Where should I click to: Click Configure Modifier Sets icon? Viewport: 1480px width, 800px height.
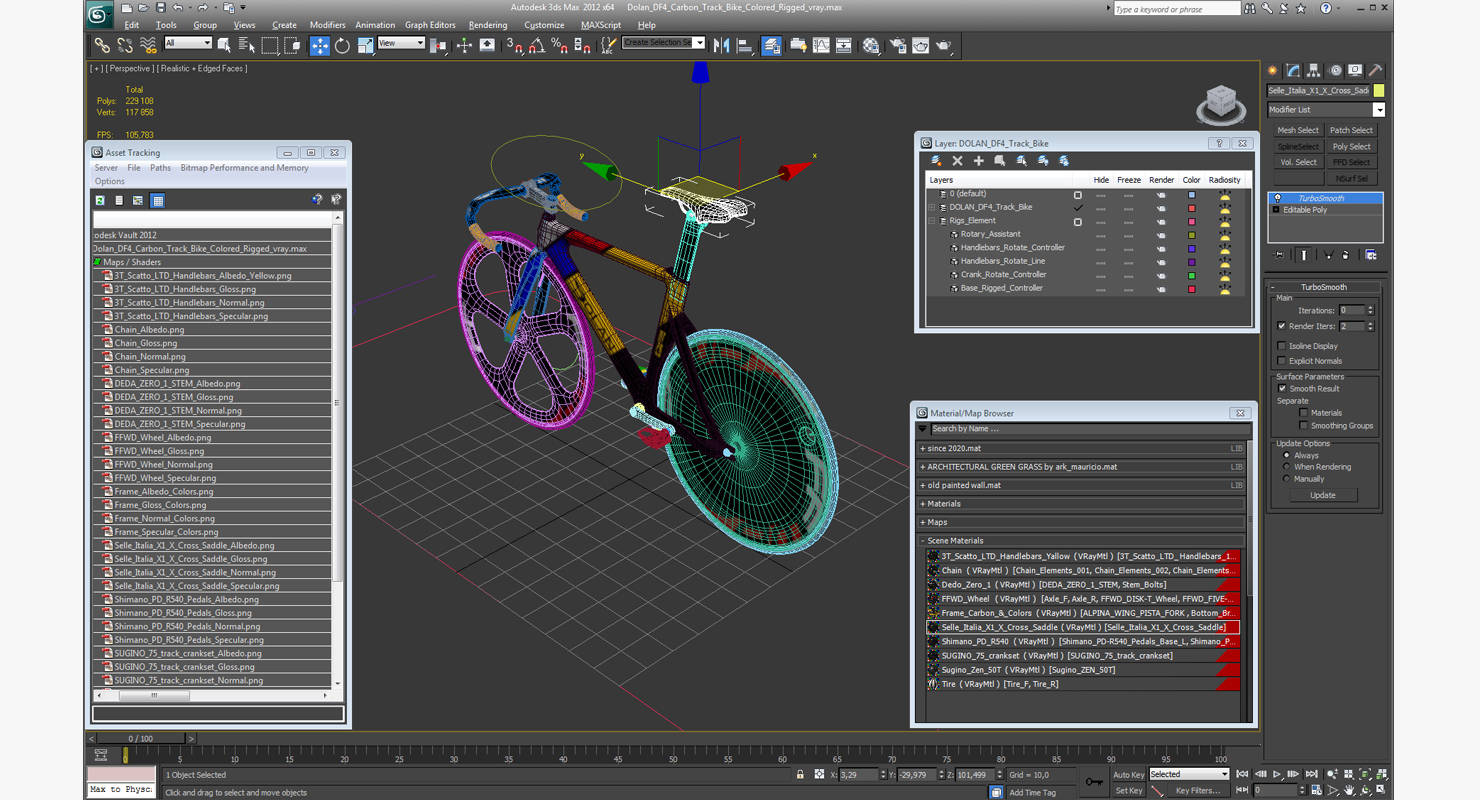[1371, 255]
